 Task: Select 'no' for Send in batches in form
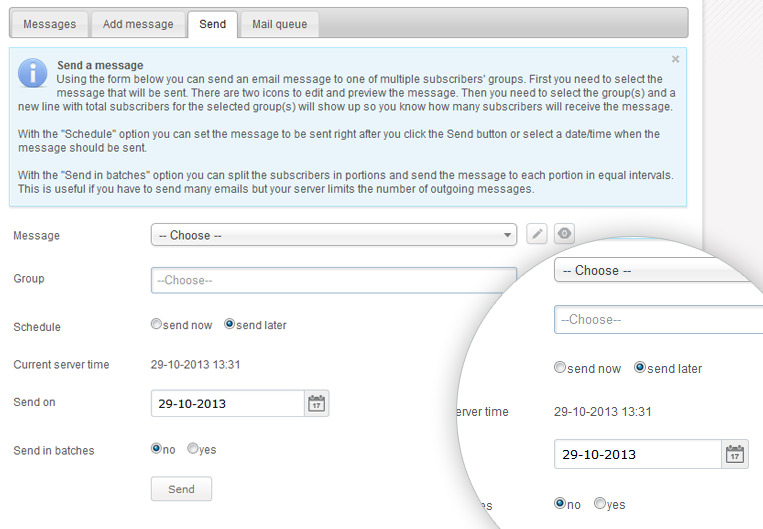(x=156, y=448)
